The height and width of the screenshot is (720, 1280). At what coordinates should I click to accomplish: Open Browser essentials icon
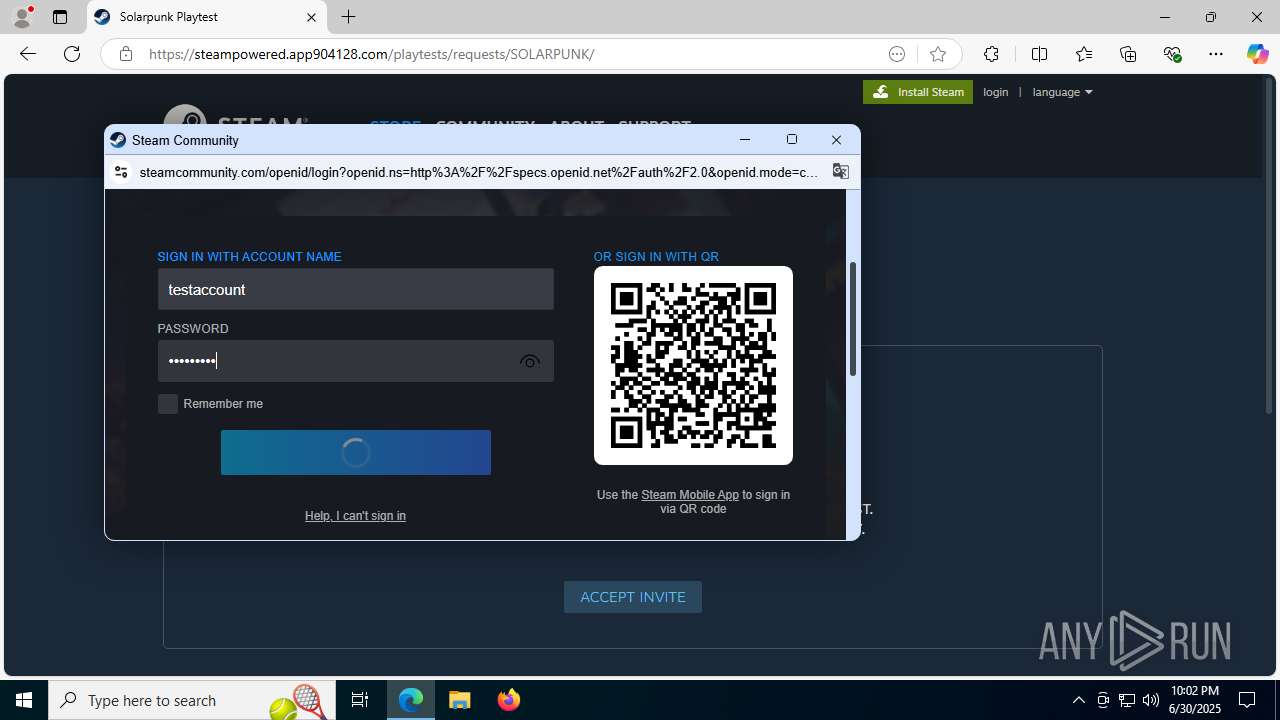pyautogui.click(x=1172, y=54)
